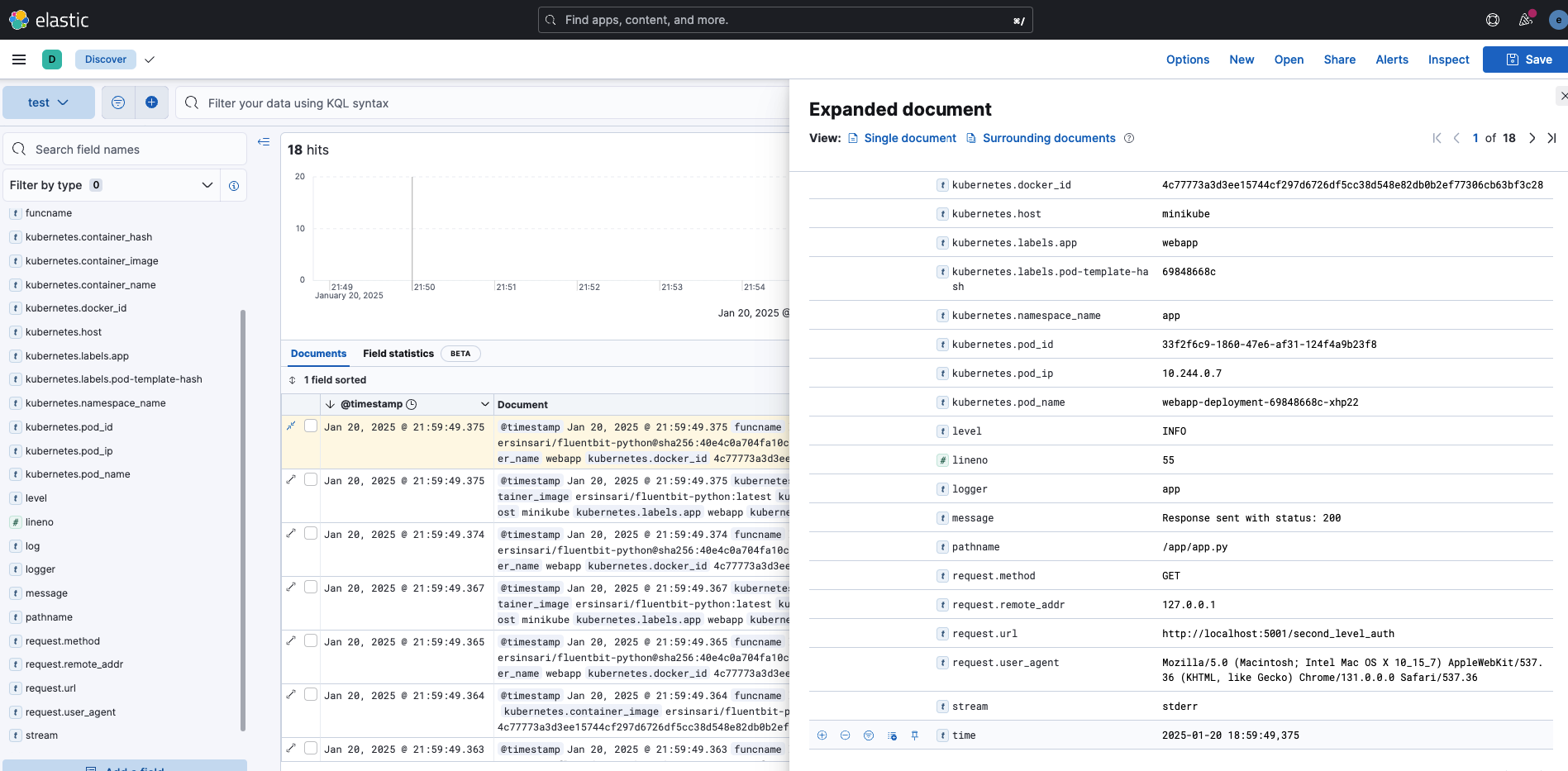Sort by the @timestamp column header
This screenshot has height=771, width=1568.
click(371, 404)
